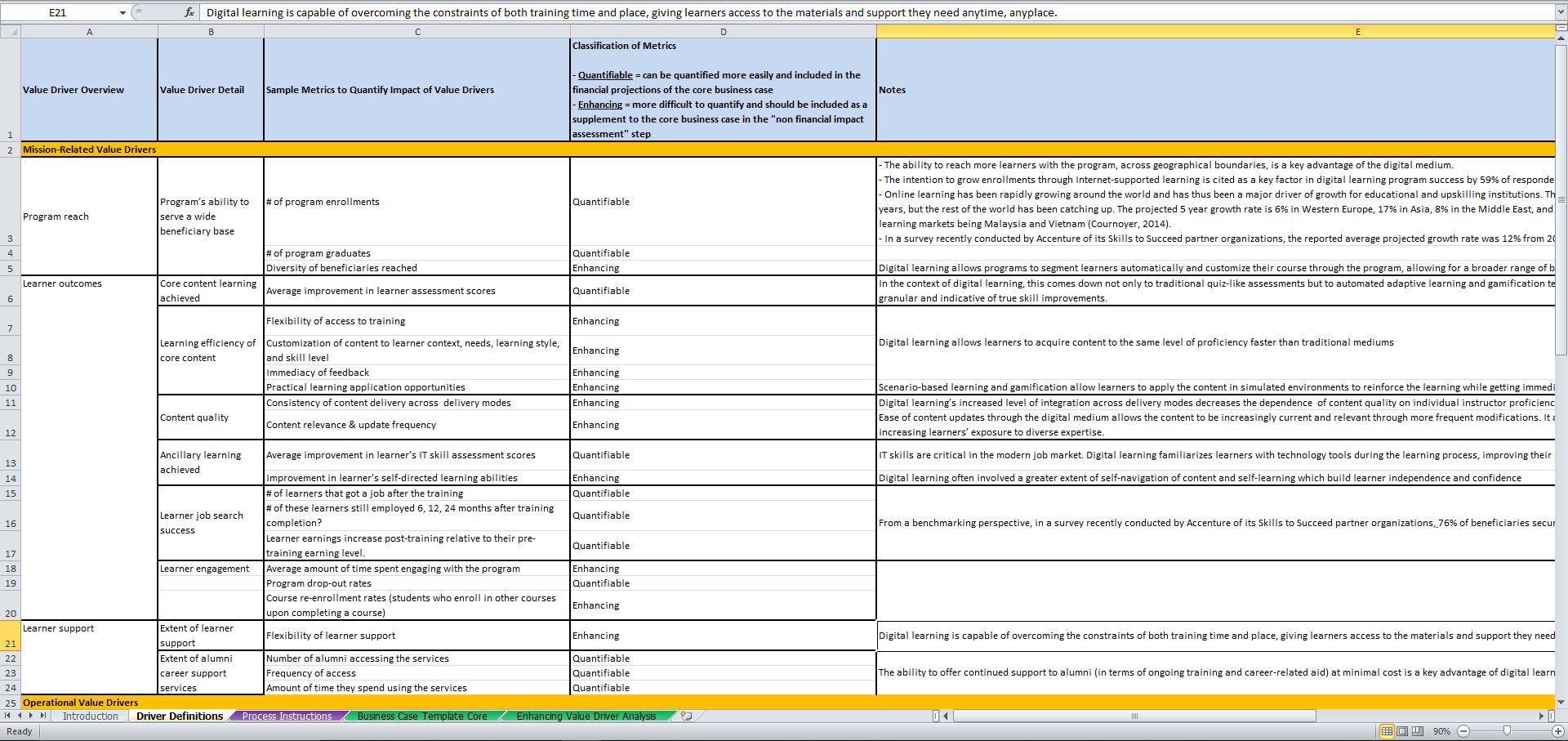
Task: Switch to Normal view icon
Action: [1387, 731]
